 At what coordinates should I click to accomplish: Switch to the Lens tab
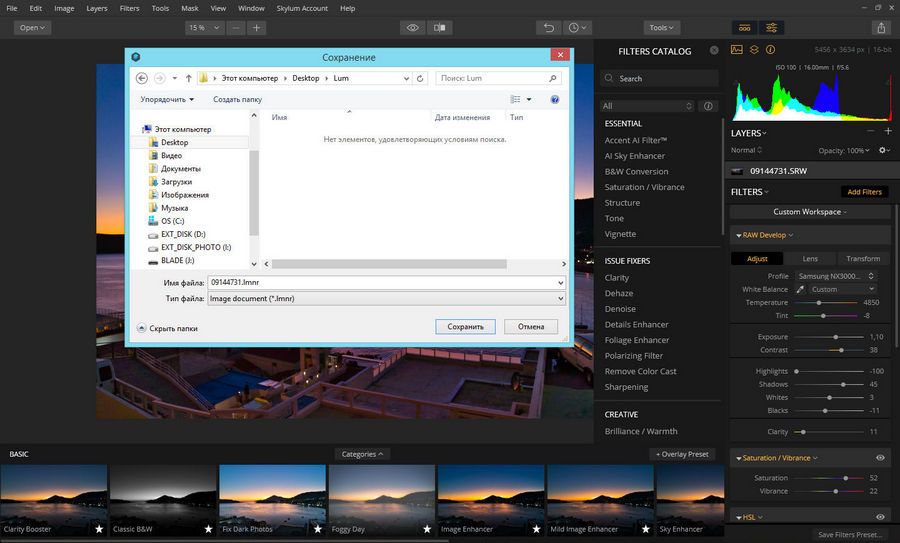(x=810, y=259)
